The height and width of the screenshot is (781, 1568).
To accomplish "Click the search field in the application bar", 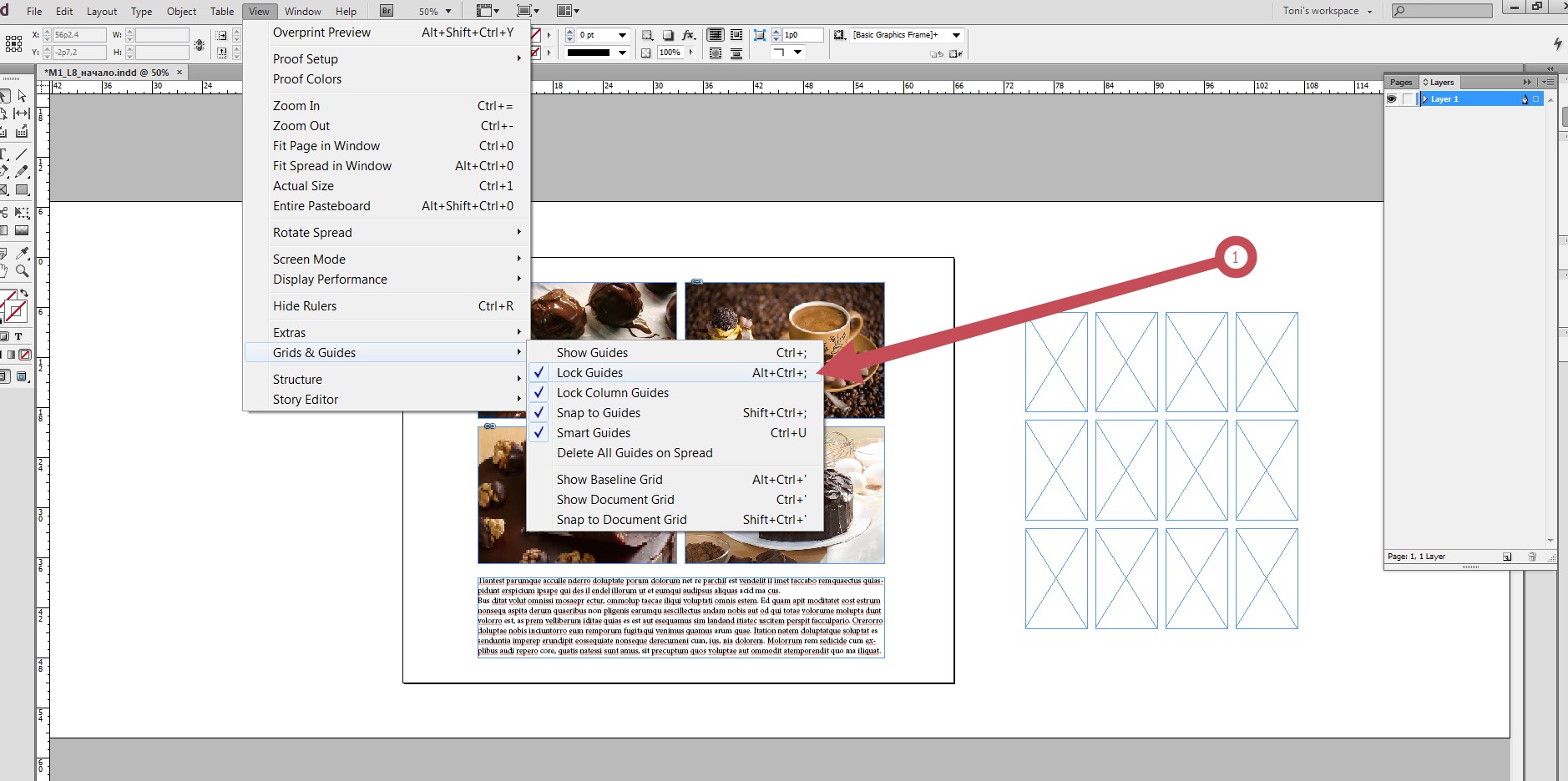I will 1440,11.
